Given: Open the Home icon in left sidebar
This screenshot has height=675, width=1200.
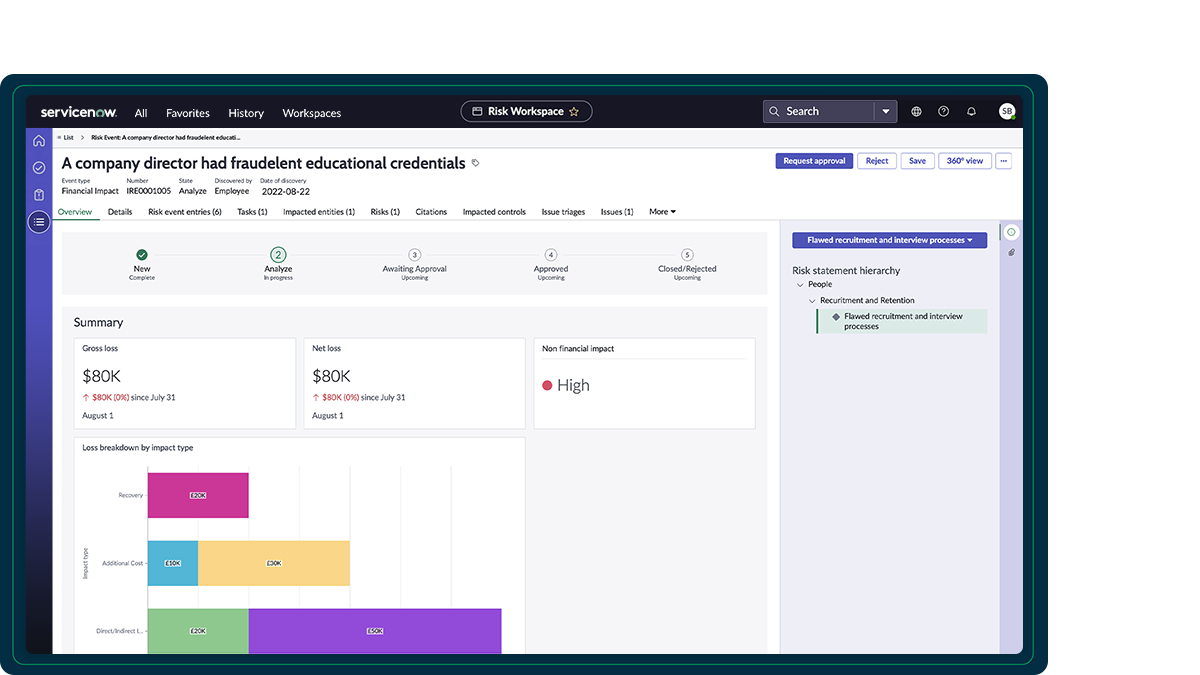Looking at the screenshot, I should [x=39, y=141].
